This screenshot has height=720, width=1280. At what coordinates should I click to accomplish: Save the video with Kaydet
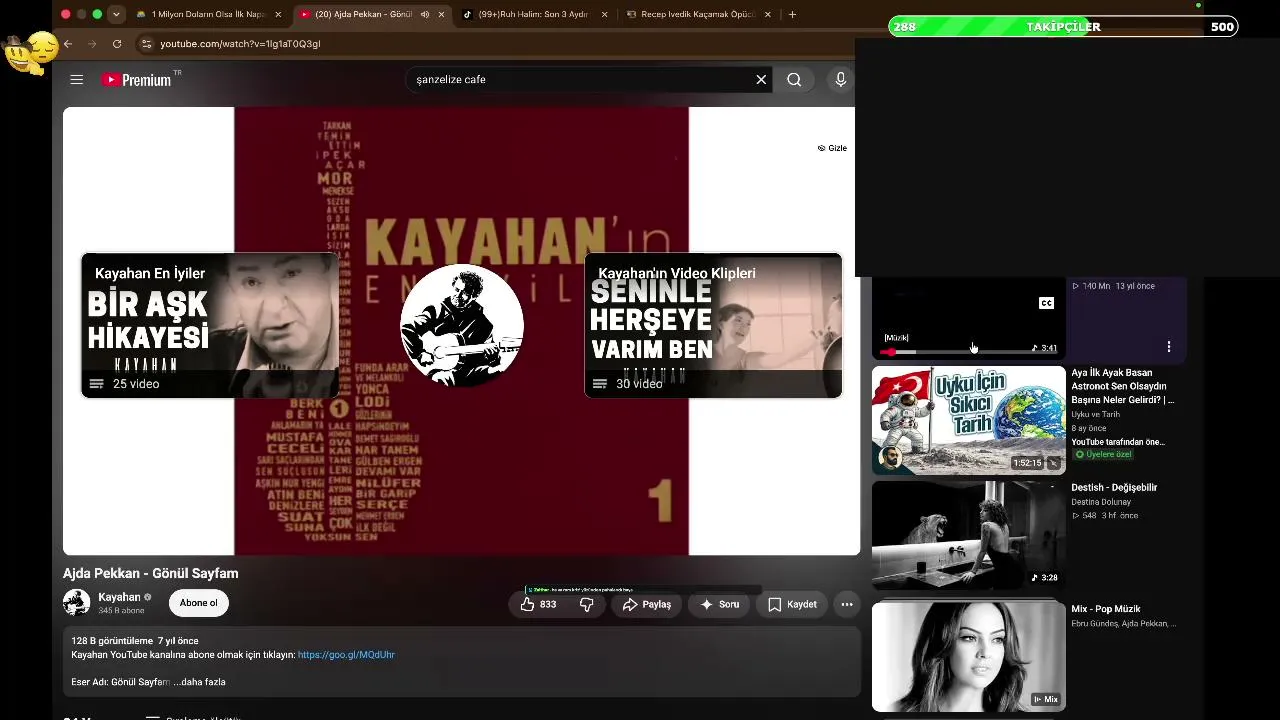coord(792,604)
